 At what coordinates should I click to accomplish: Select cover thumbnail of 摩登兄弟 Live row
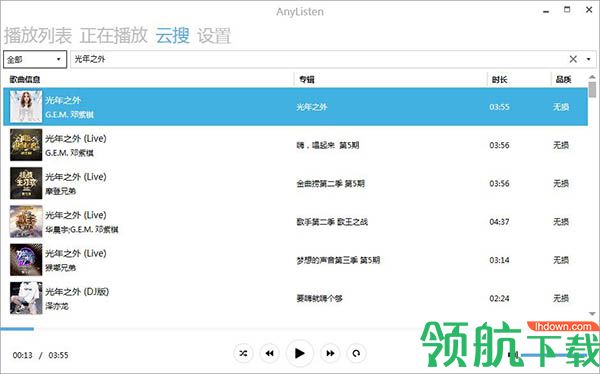(x=26, y=183)
